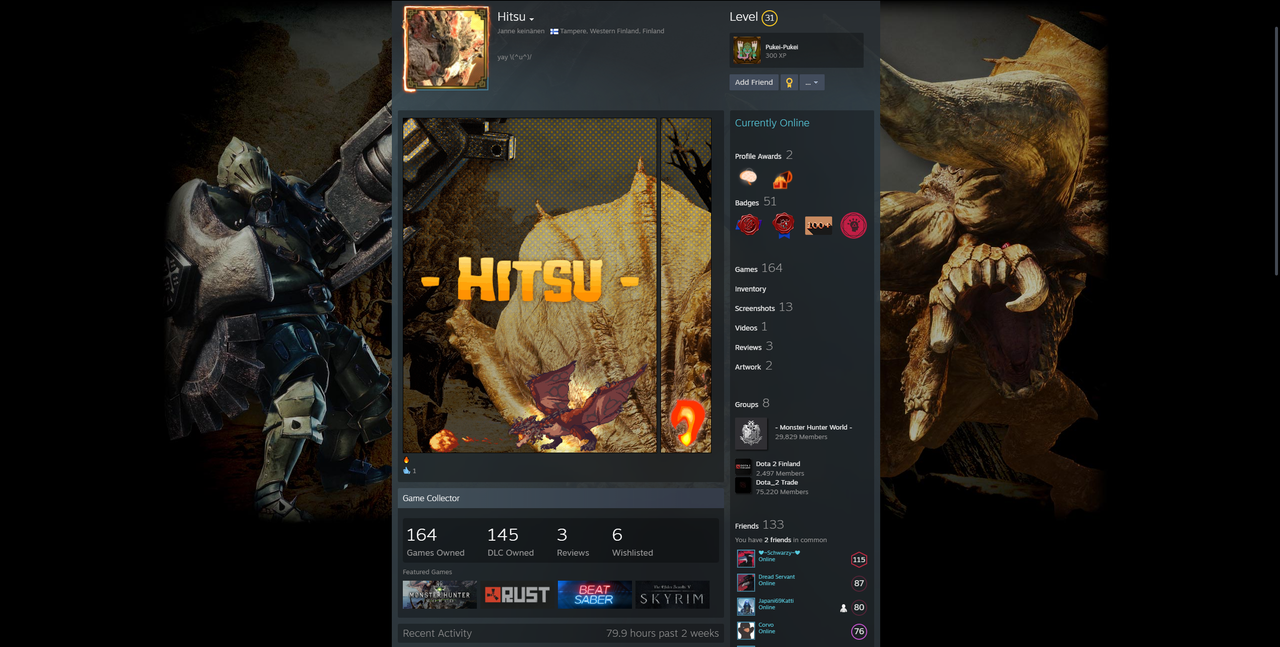Click the level 31 badge circle
Viewport: 1280px width, 647px height.
[769, 18]
